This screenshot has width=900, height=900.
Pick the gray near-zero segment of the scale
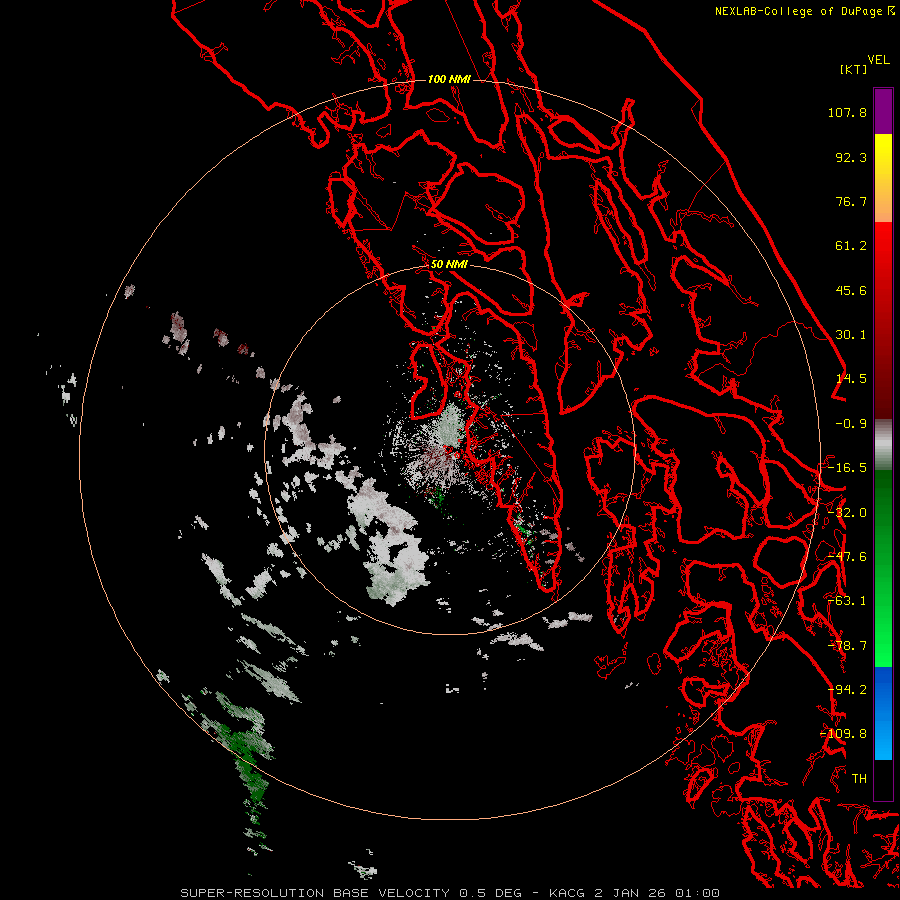tap(883, 445)
